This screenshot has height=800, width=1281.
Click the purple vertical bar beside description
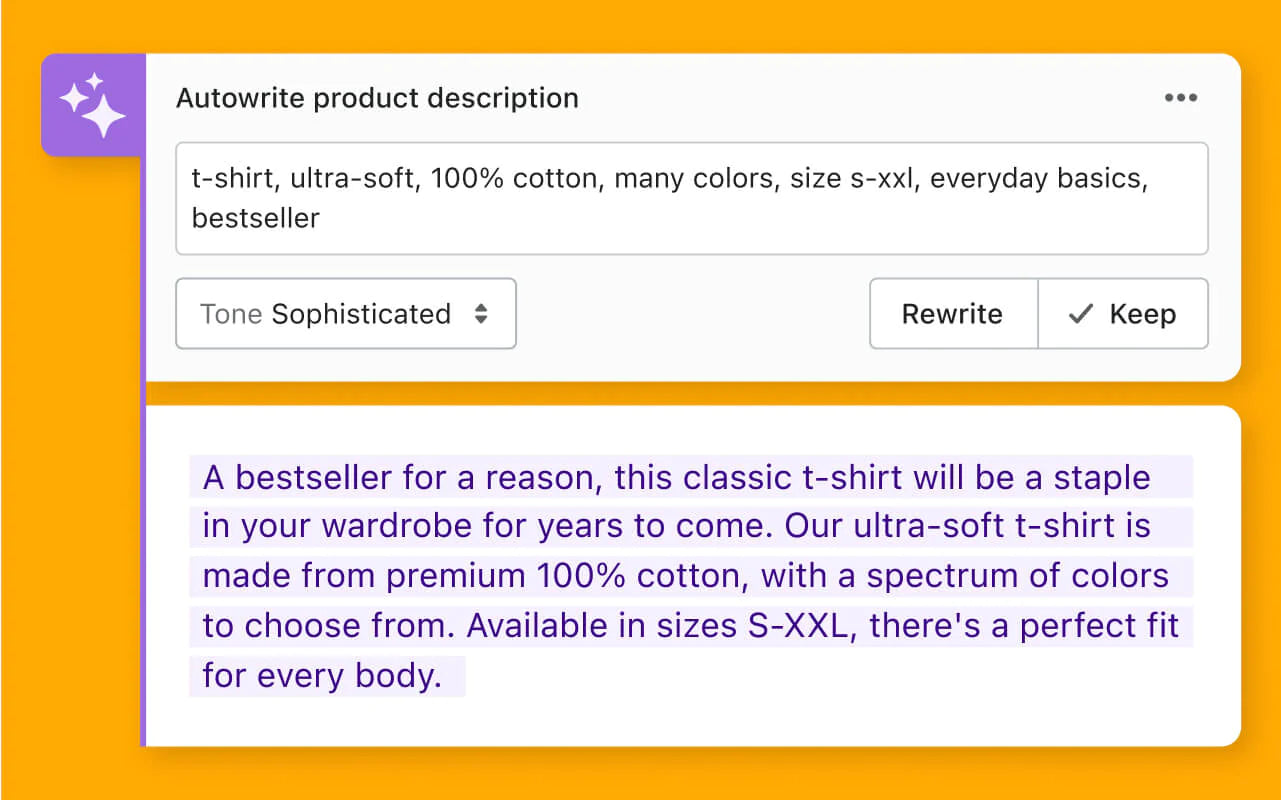coord(143,560)
